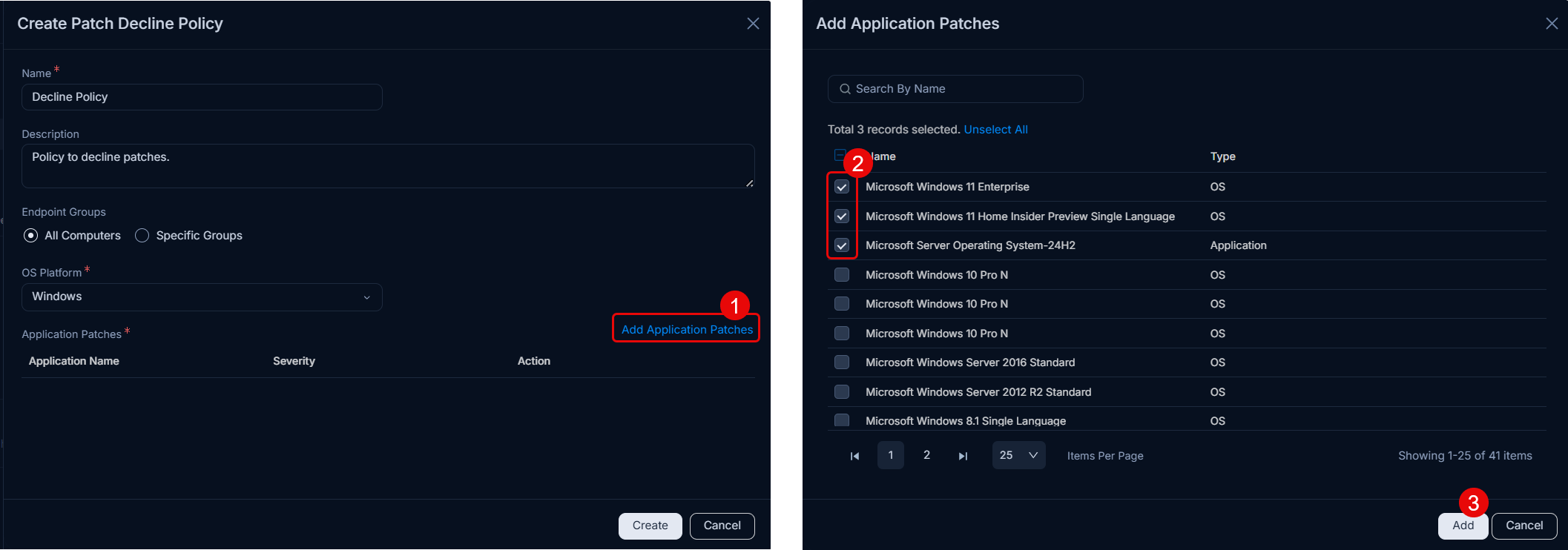Go to first page icon
This screenshot has width=1568, height=550.
point(854,456)
